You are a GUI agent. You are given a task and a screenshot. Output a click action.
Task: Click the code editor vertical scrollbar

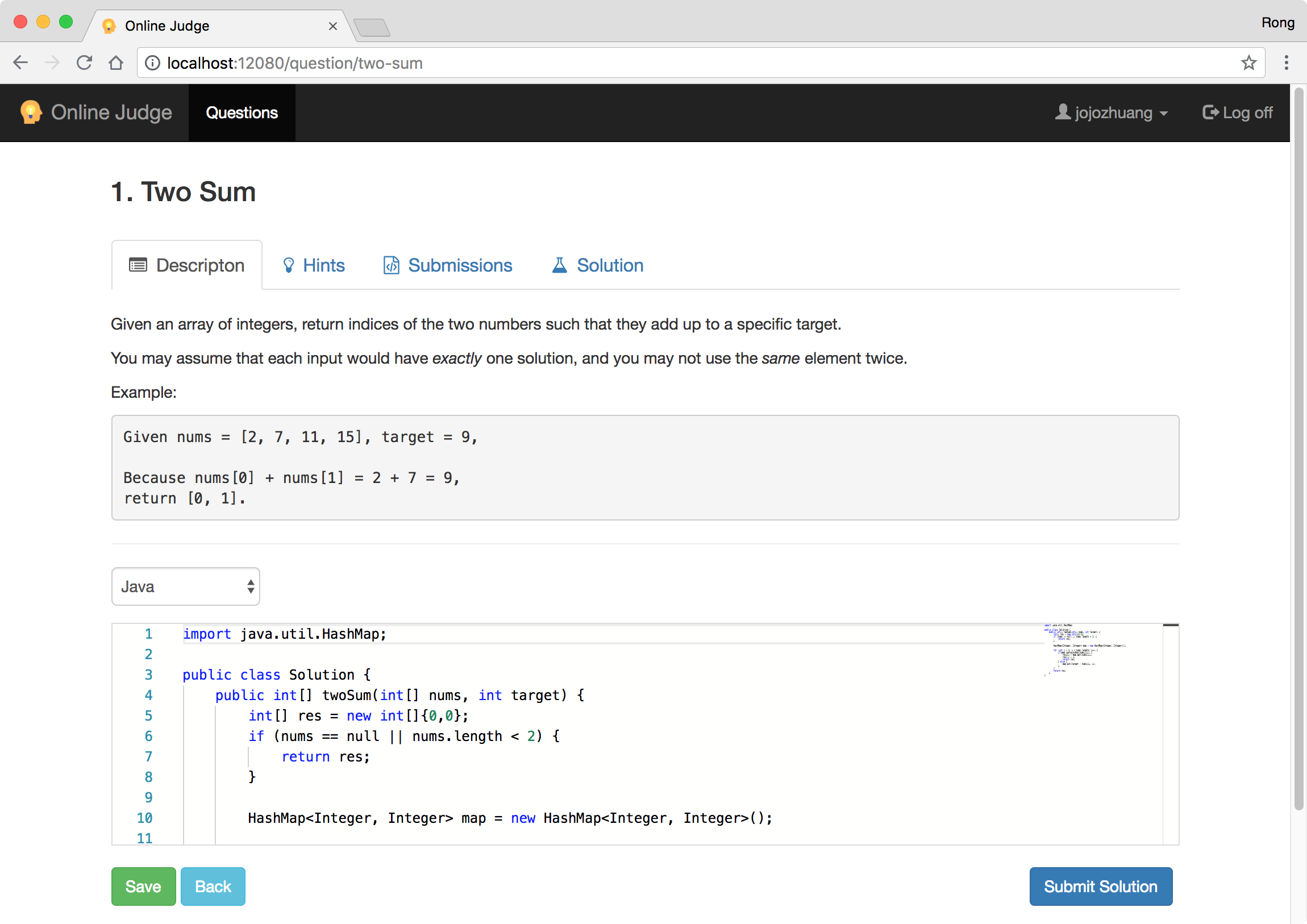point(1171,734)
